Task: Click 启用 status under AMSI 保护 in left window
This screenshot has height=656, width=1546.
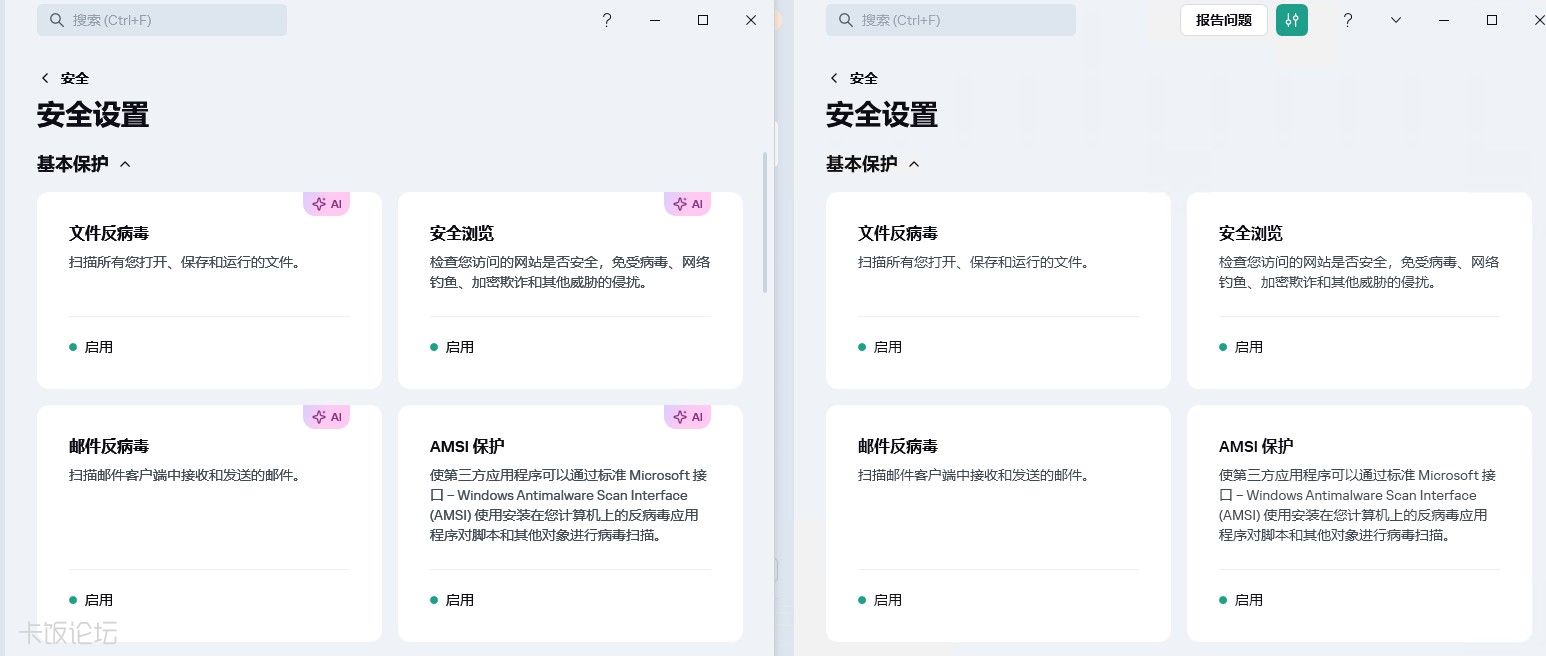Action: click(x=452, y=600)
